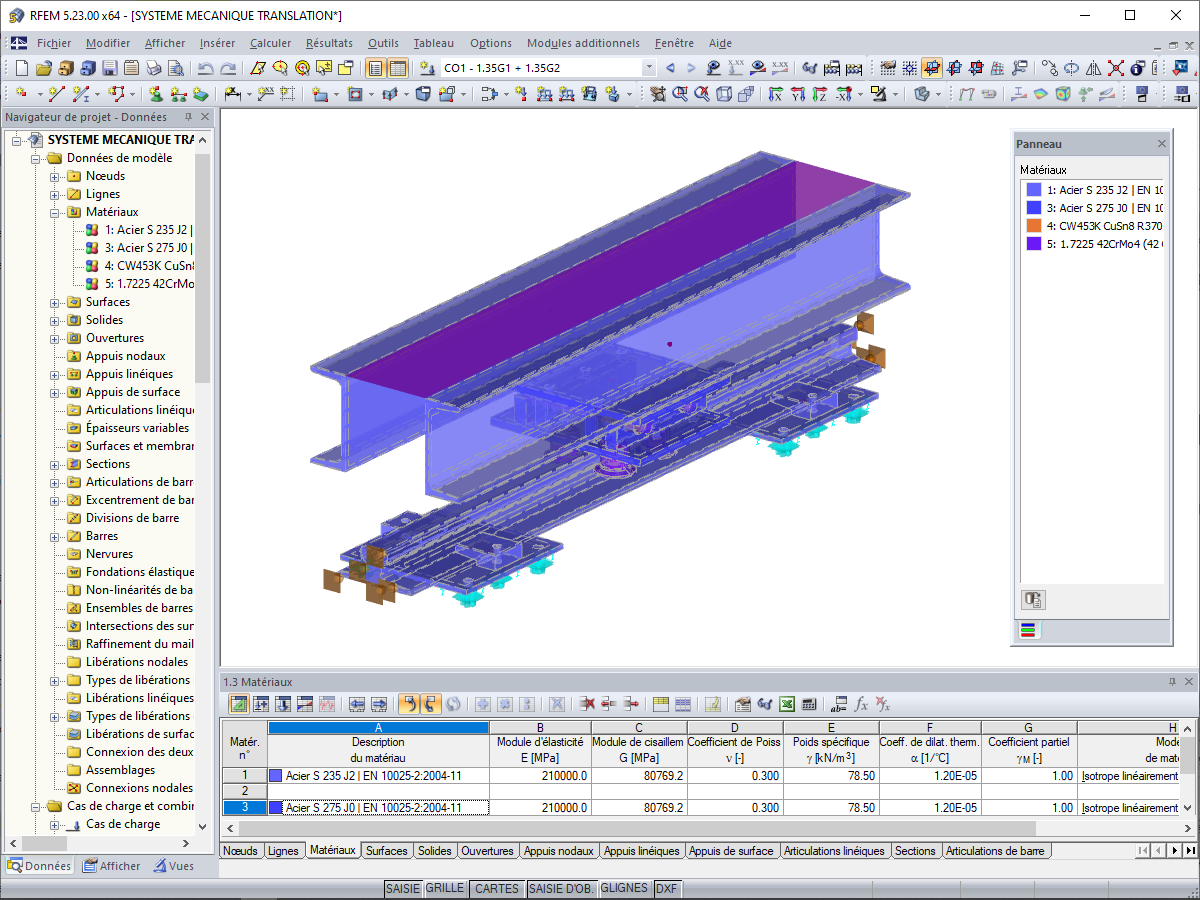Toggle the table display icon

point(398,68)
